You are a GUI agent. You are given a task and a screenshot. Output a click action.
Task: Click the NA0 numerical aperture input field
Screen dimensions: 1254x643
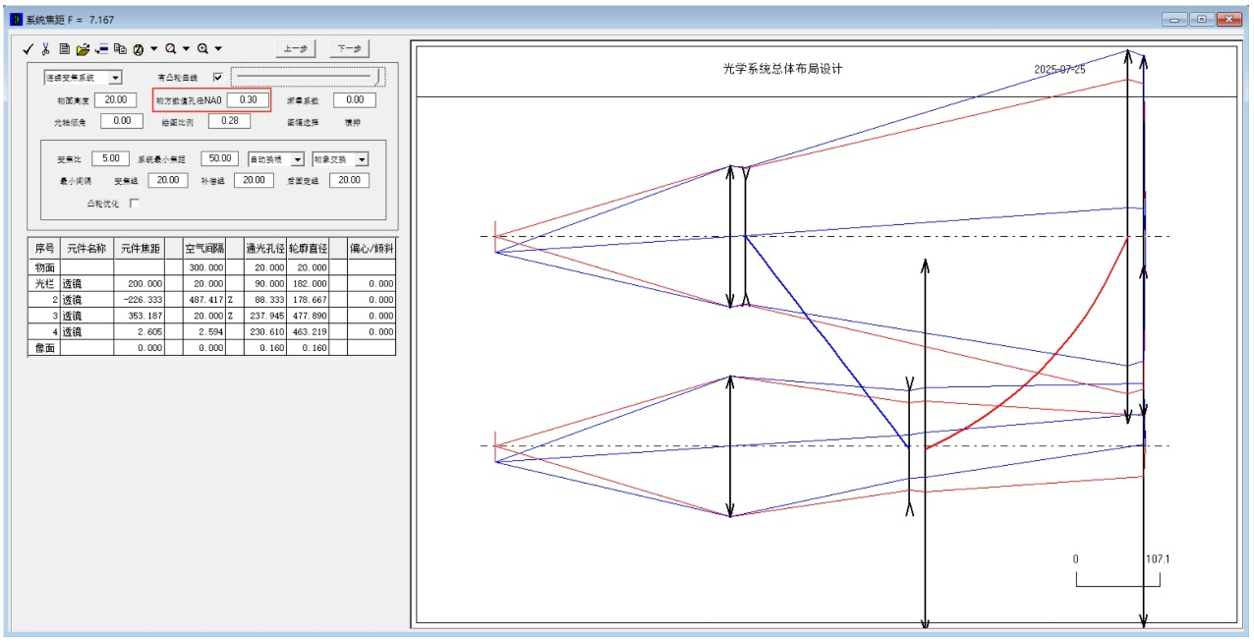248,100
